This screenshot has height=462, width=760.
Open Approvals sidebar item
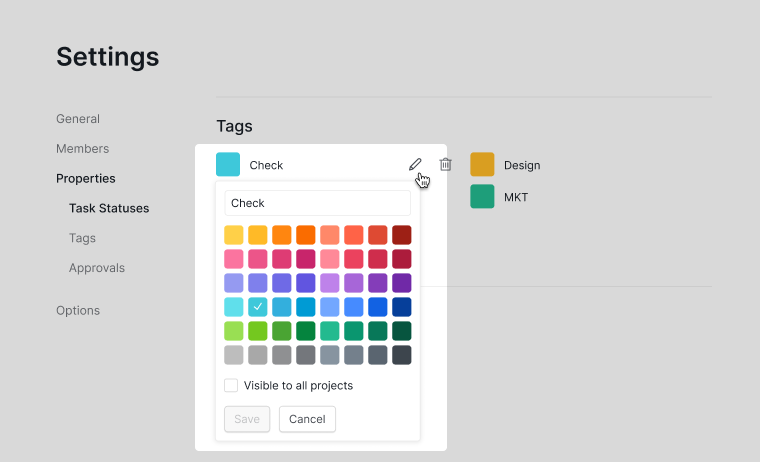[x=97, y=268]
